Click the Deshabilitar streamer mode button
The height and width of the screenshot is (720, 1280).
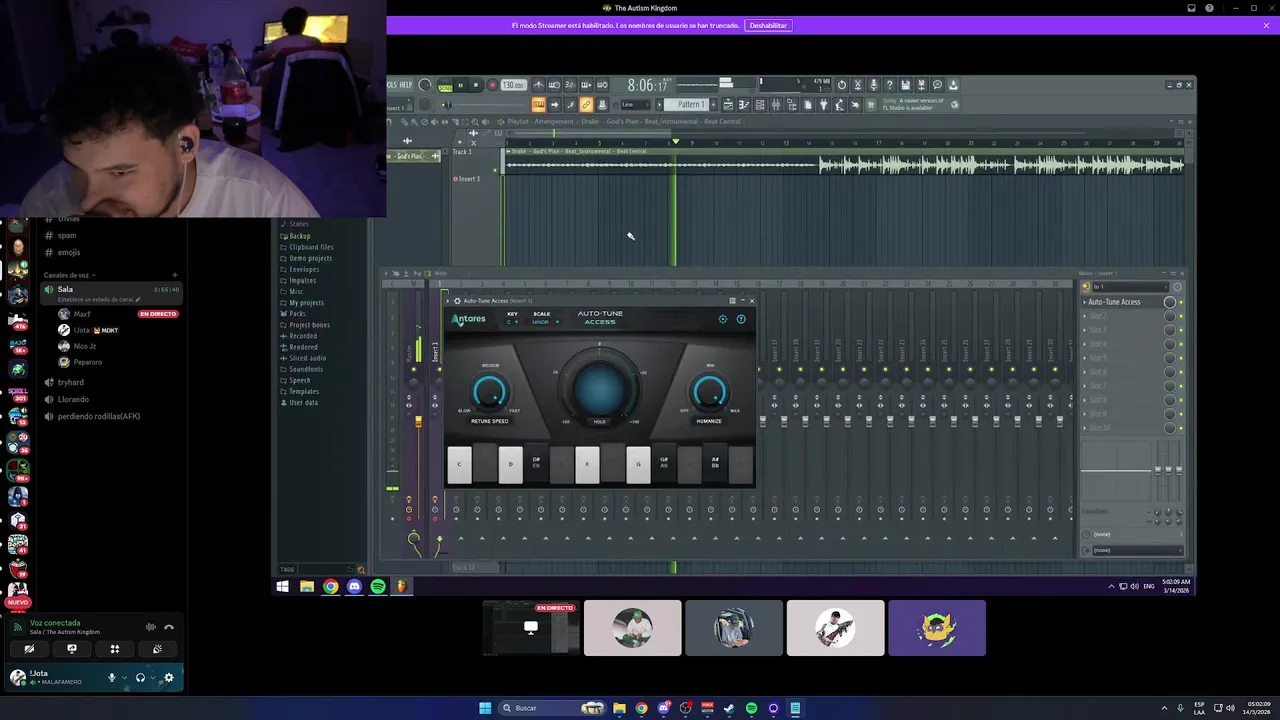click(768, 25)
